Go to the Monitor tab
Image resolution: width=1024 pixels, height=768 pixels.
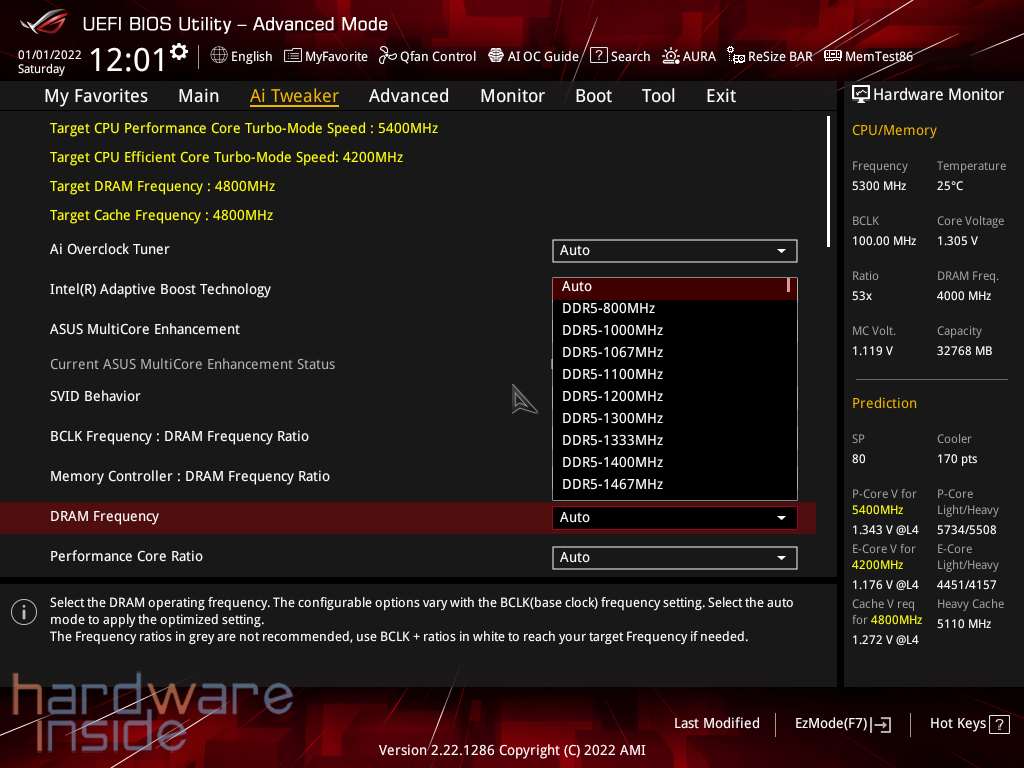512,96
